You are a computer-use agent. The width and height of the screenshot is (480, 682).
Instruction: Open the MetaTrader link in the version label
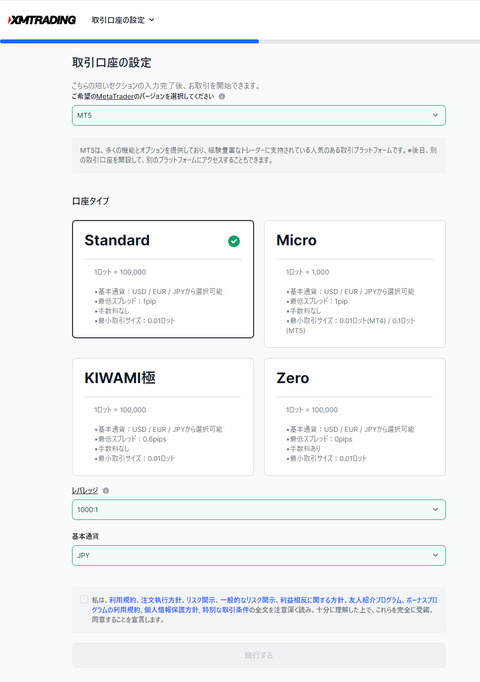pos(115,97)
